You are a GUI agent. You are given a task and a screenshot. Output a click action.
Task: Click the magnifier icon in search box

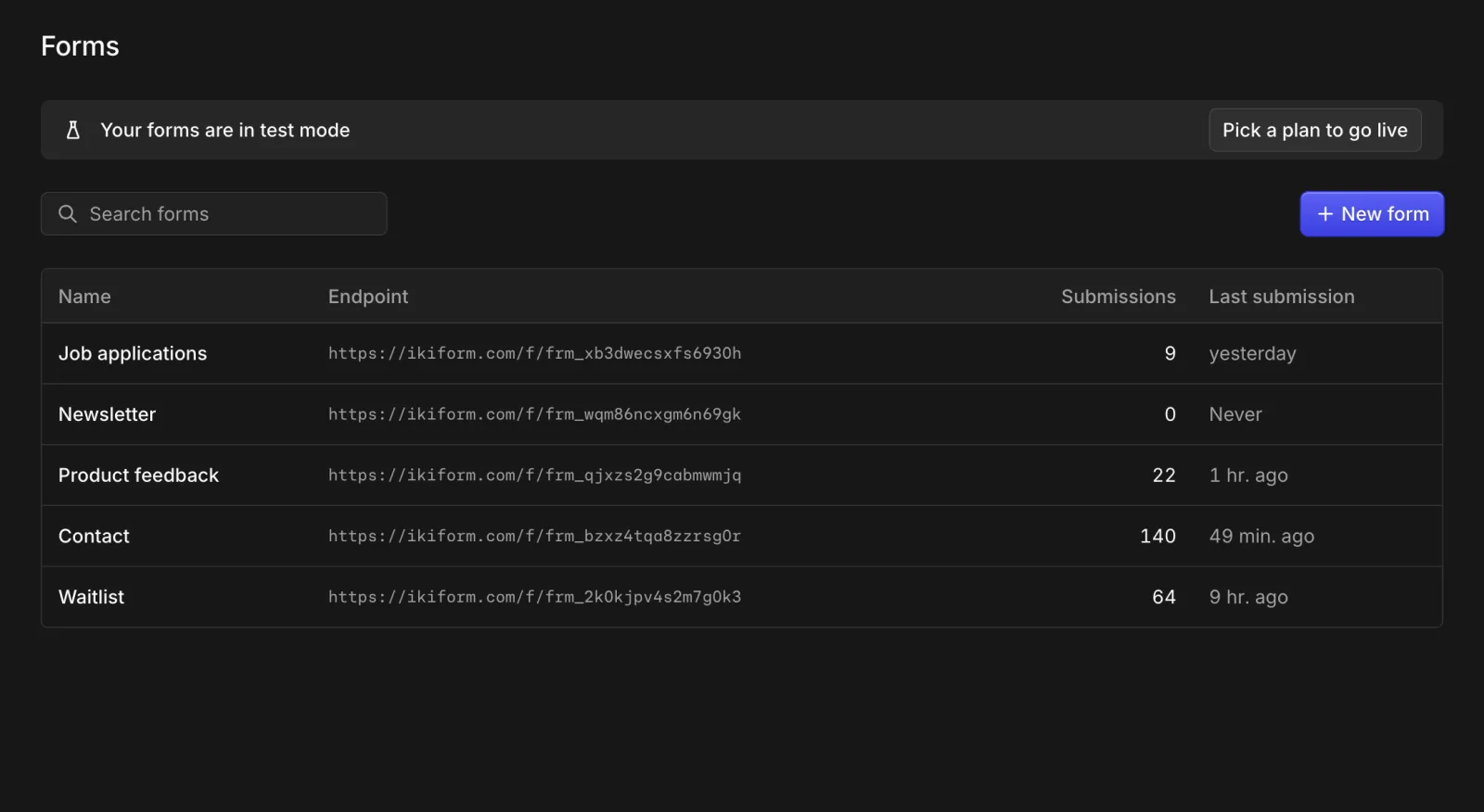68,214
